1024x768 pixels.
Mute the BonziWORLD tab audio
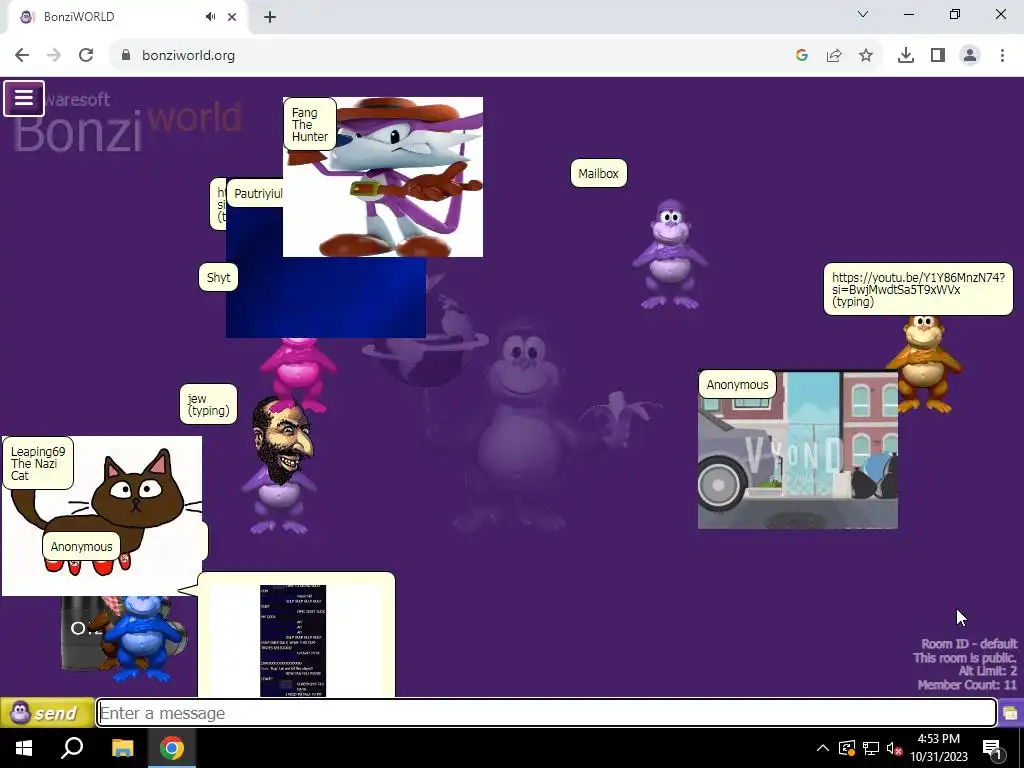[x=210, y=17]
